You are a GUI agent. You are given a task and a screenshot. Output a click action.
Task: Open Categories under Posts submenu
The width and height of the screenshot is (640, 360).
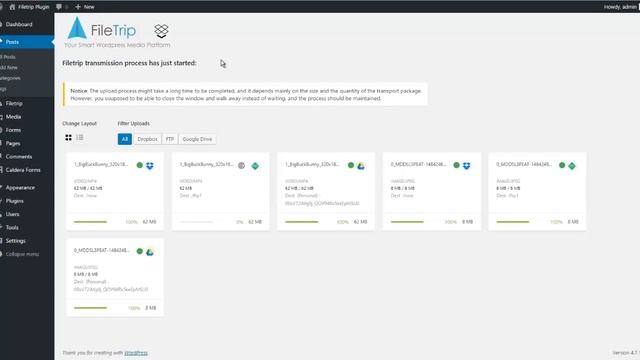(x=10, y=78)
